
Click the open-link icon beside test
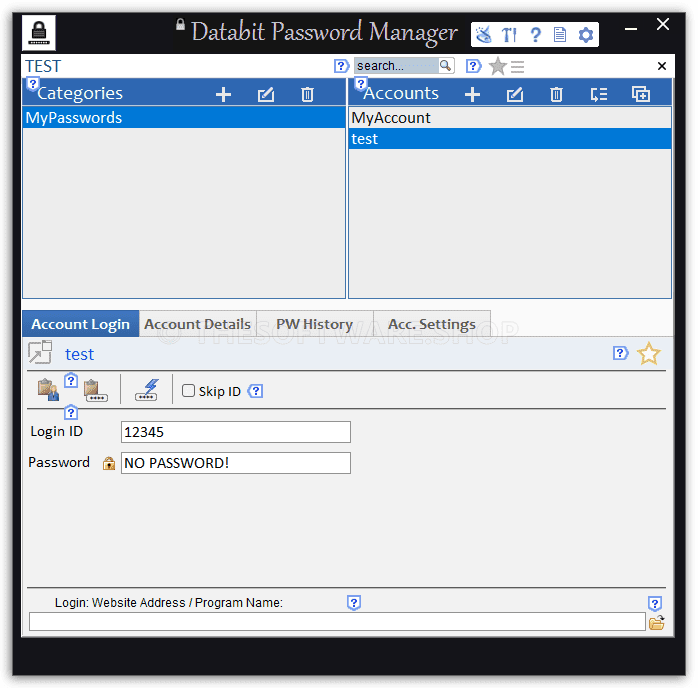[40, 352]
